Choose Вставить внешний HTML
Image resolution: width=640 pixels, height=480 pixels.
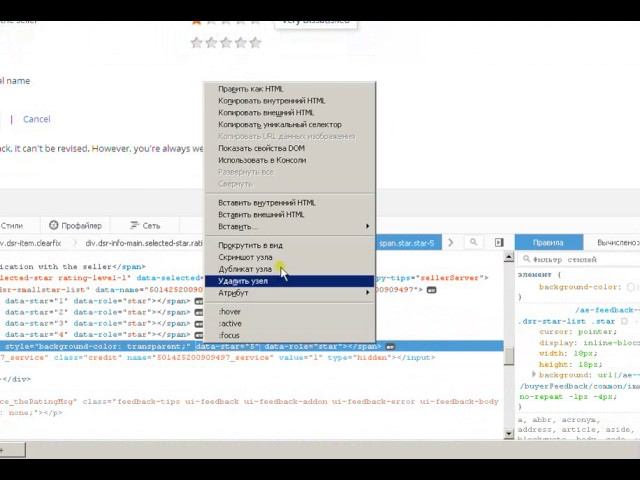289,215
